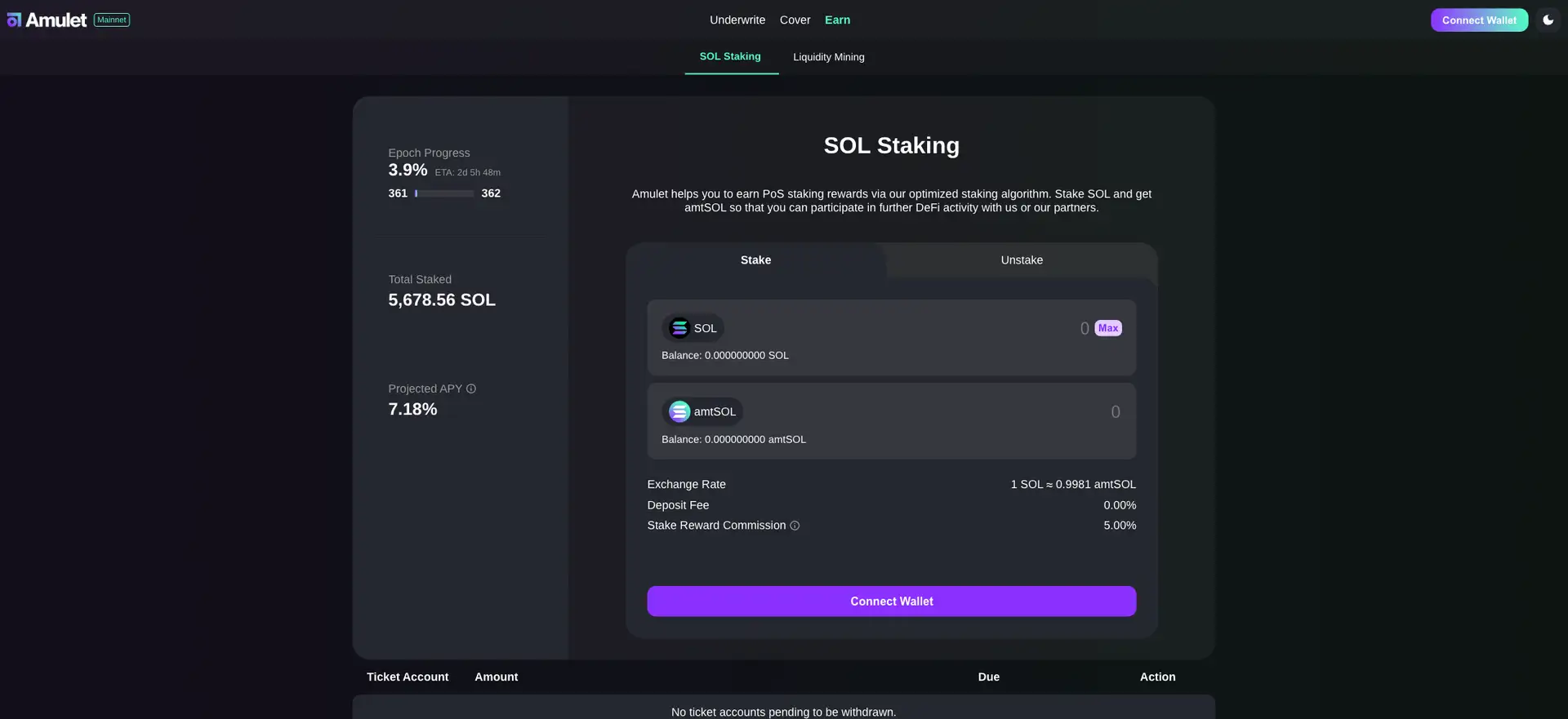
Task: Click the amtSOL amount input field
Action: click(x=980, y=412)
